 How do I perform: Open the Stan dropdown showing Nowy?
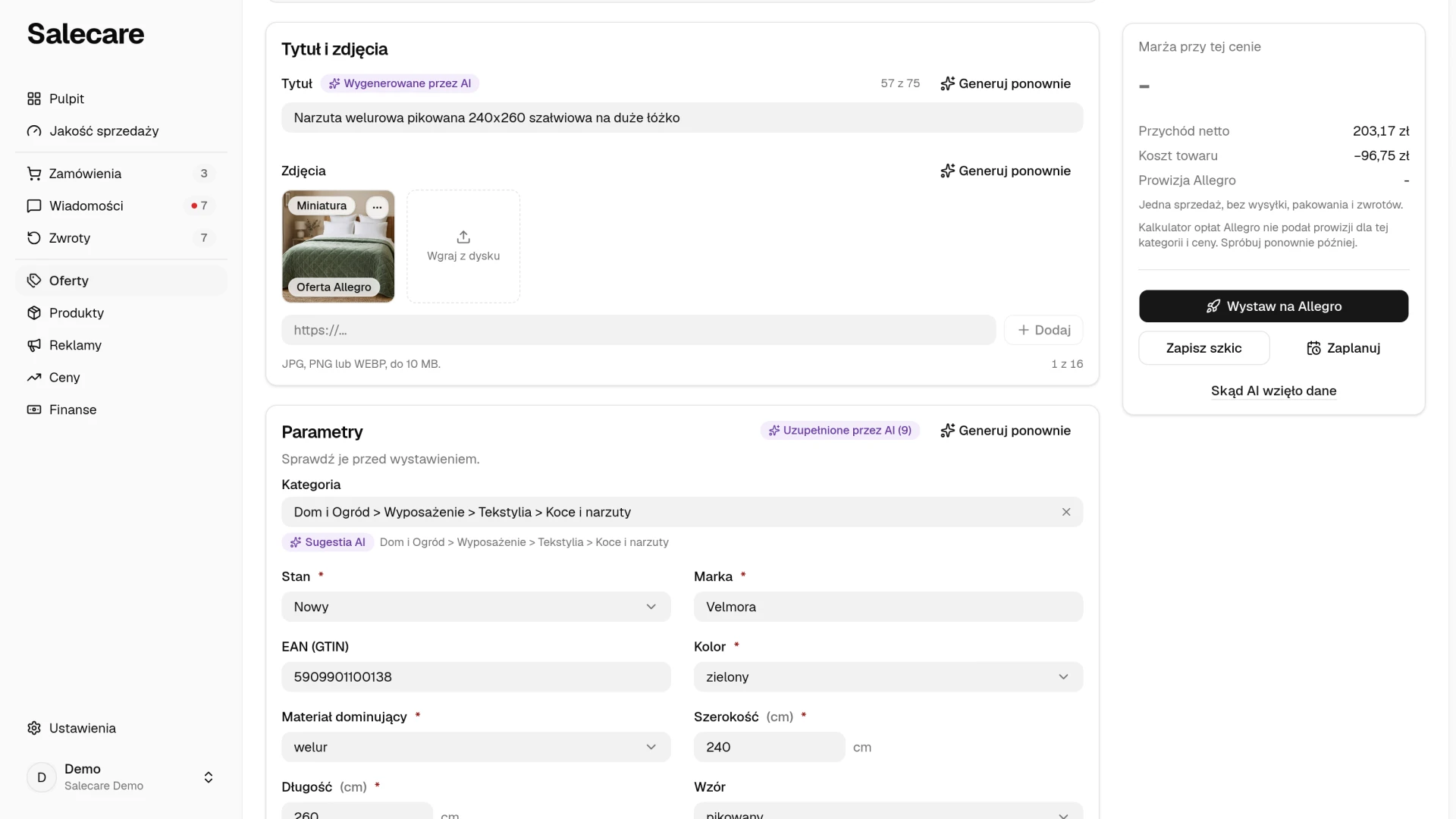tap(475, 607)
